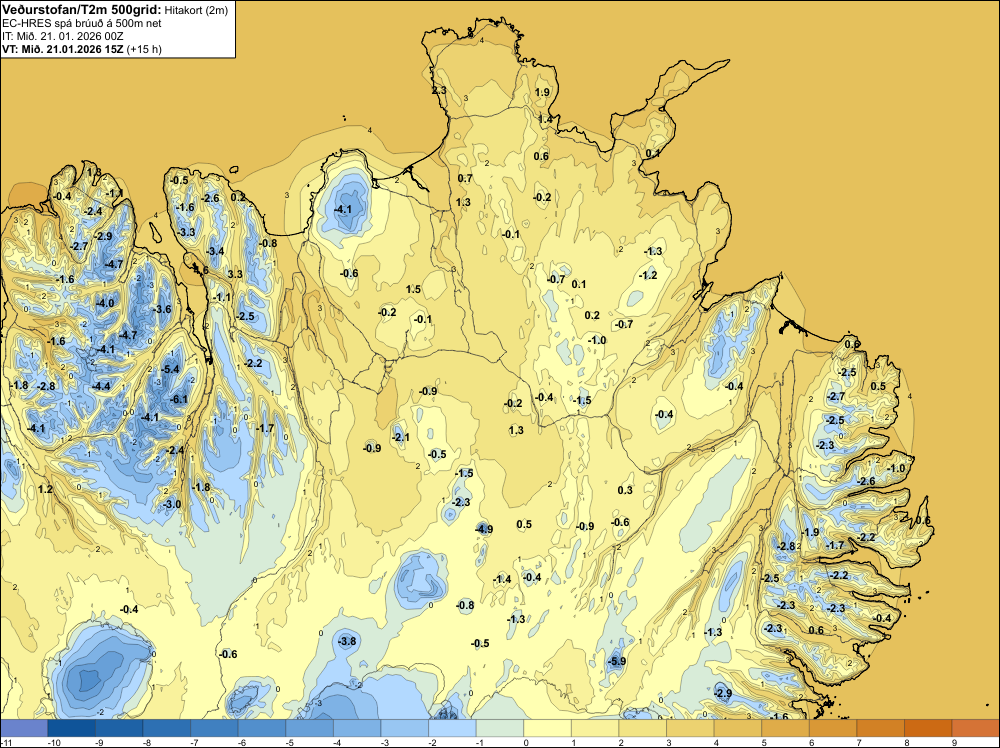Click the negative '-3.3' temperature value
This screenshot has width=1000, height=748.
[186, 232]
